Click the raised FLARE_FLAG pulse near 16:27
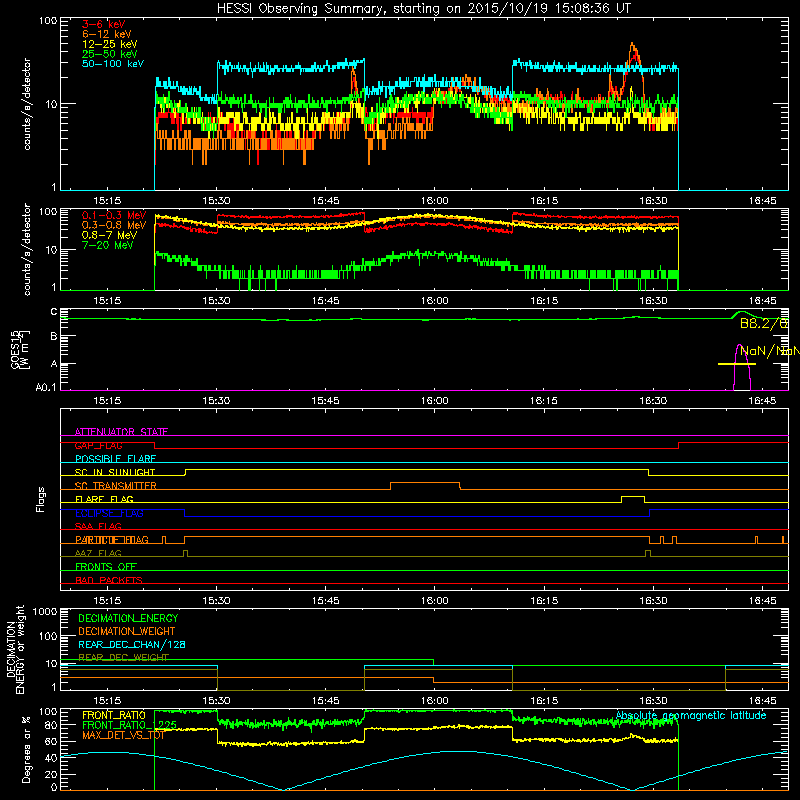The height and width of the screenshot is (800, 800). 633,496
